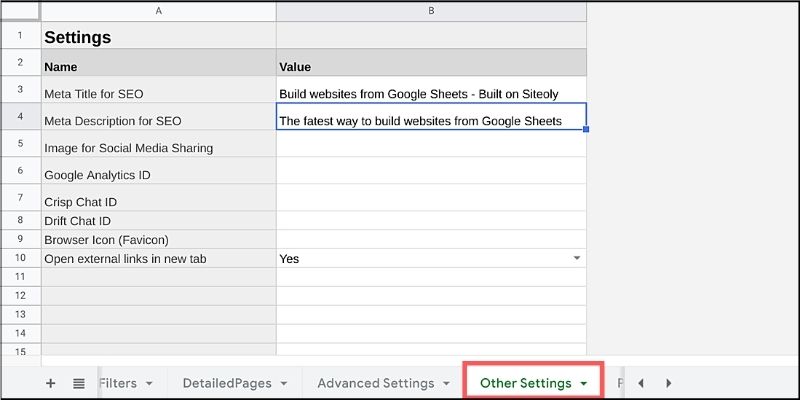800x400 pixels.
Task: Click the add new sheet plus icon
Action: tap(50, 383)
